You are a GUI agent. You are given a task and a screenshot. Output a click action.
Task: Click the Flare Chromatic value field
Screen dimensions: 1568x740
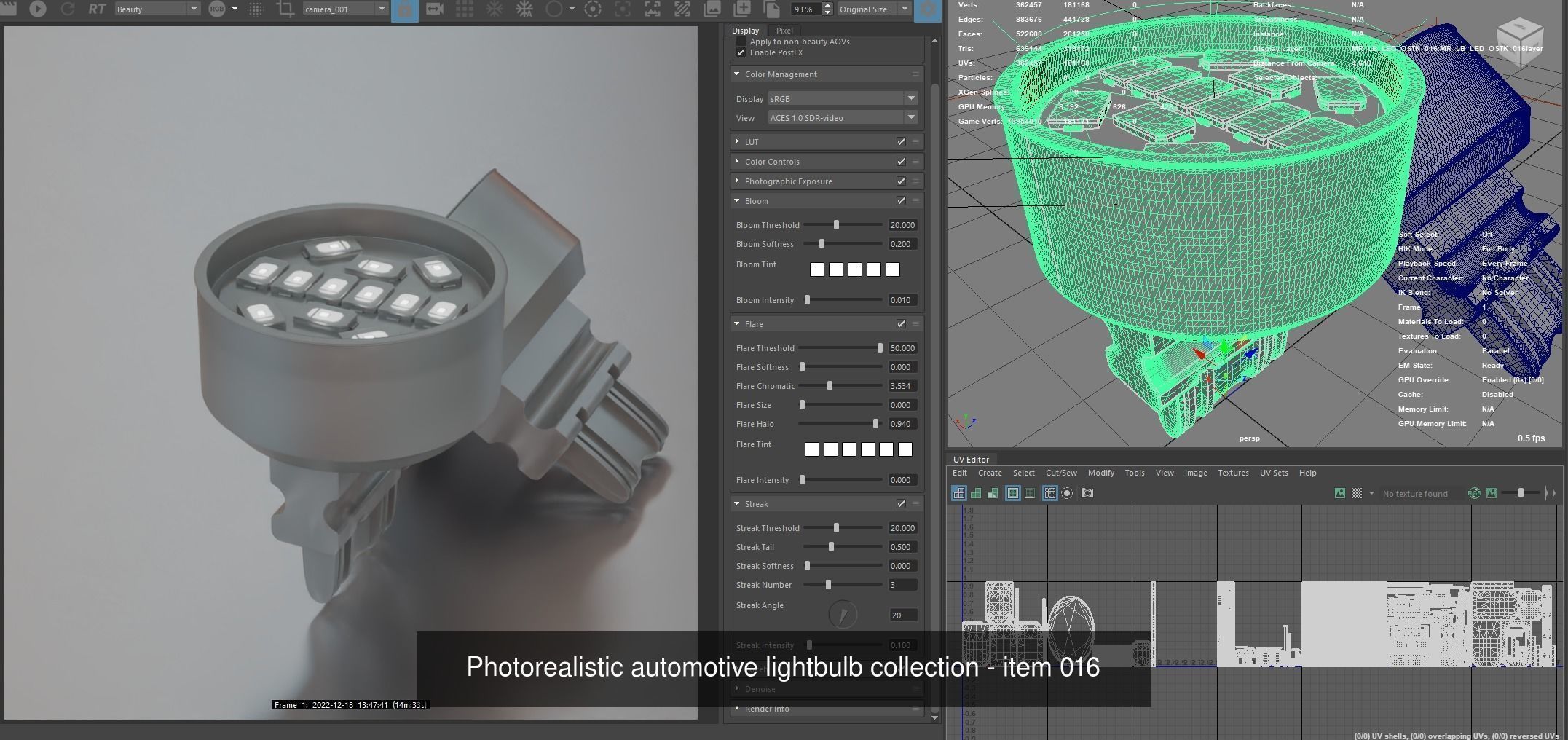pyautogui.click(x=902, y=386)
